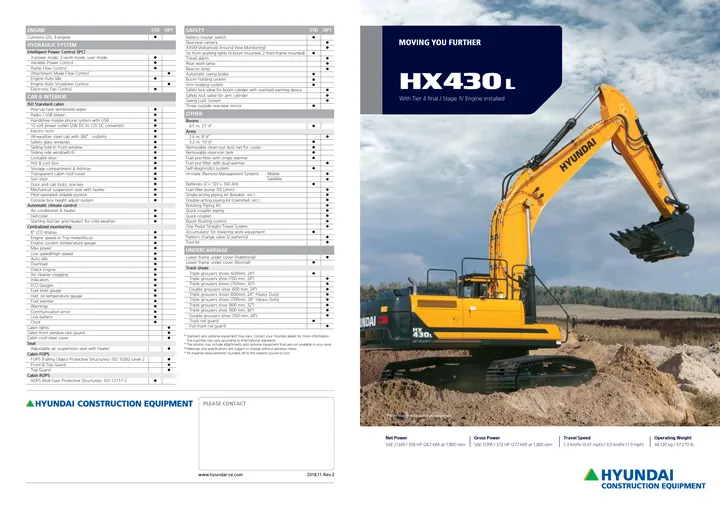720x509 pixels.
Task: Select the Safety glass windows row
Action: click(x=101, y=142)
